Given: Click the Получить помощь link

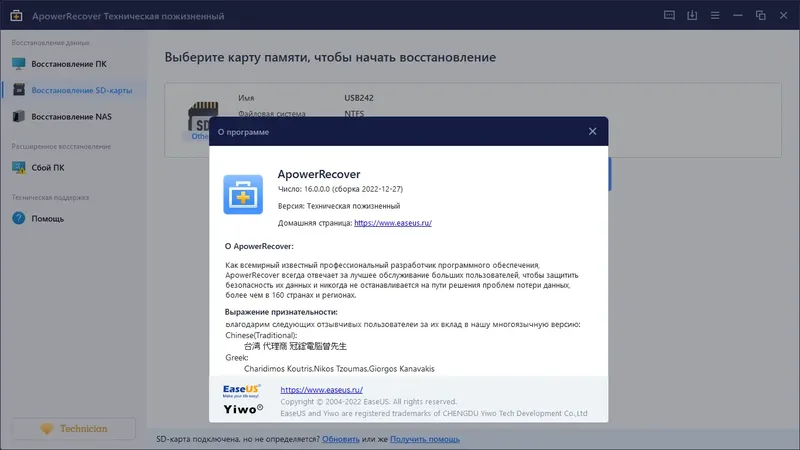Looking at the screenshot, I should pos(424,439).
